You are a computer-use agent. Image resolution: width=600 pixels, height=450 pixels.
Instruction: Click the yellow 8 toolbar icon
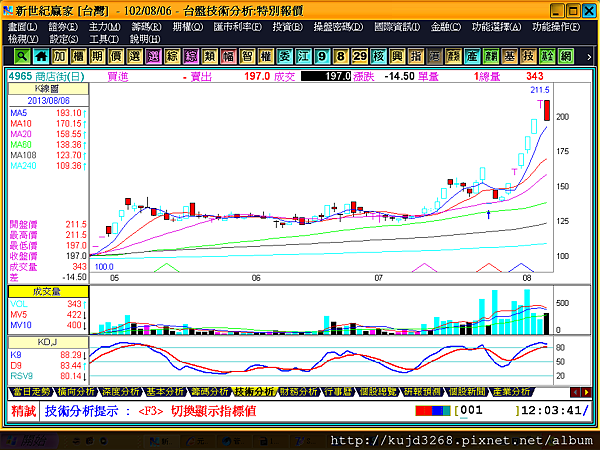click(x=341, y=57)
